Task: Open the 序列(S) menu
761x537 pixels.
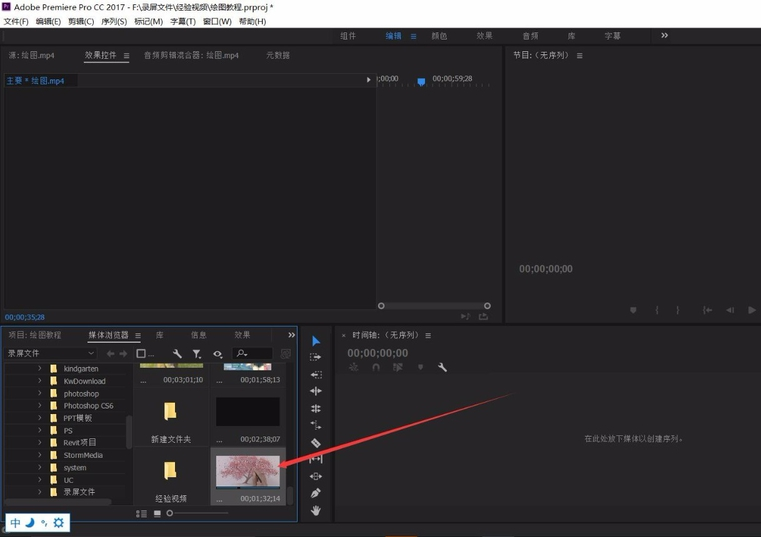Action: point(113,21)
